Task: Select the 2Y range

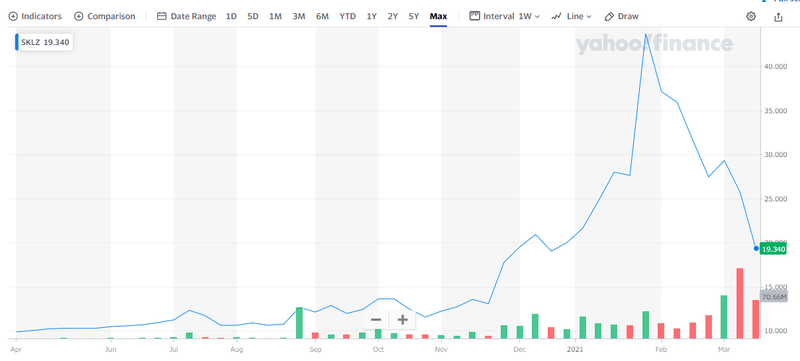Action: pyautogui.click(x=392, y=16)
